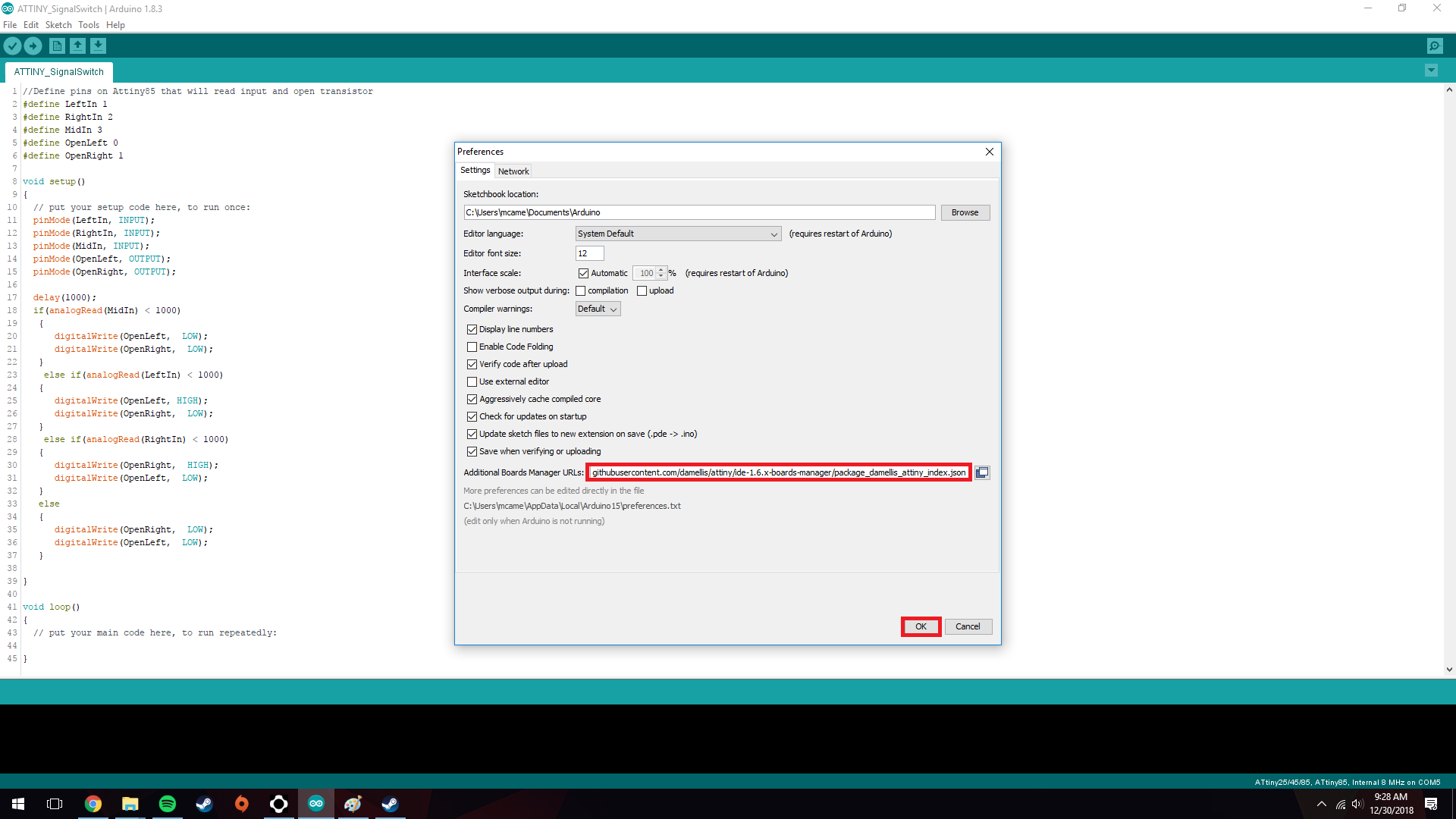
Task: Open the Edit menu
Action: [x=30, y=25]
